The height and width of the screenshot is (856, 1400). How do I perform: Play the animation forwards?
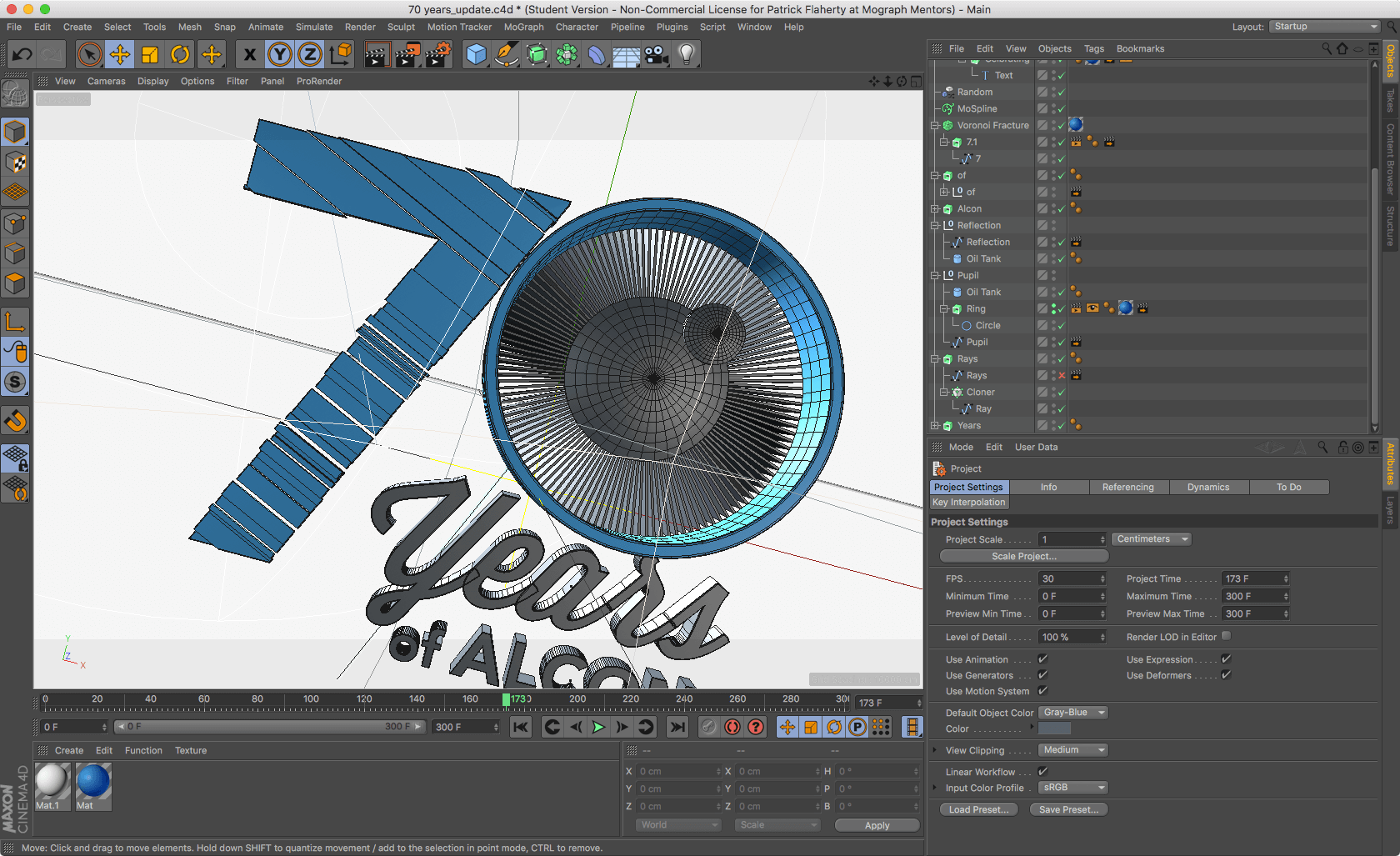[598, 727]
